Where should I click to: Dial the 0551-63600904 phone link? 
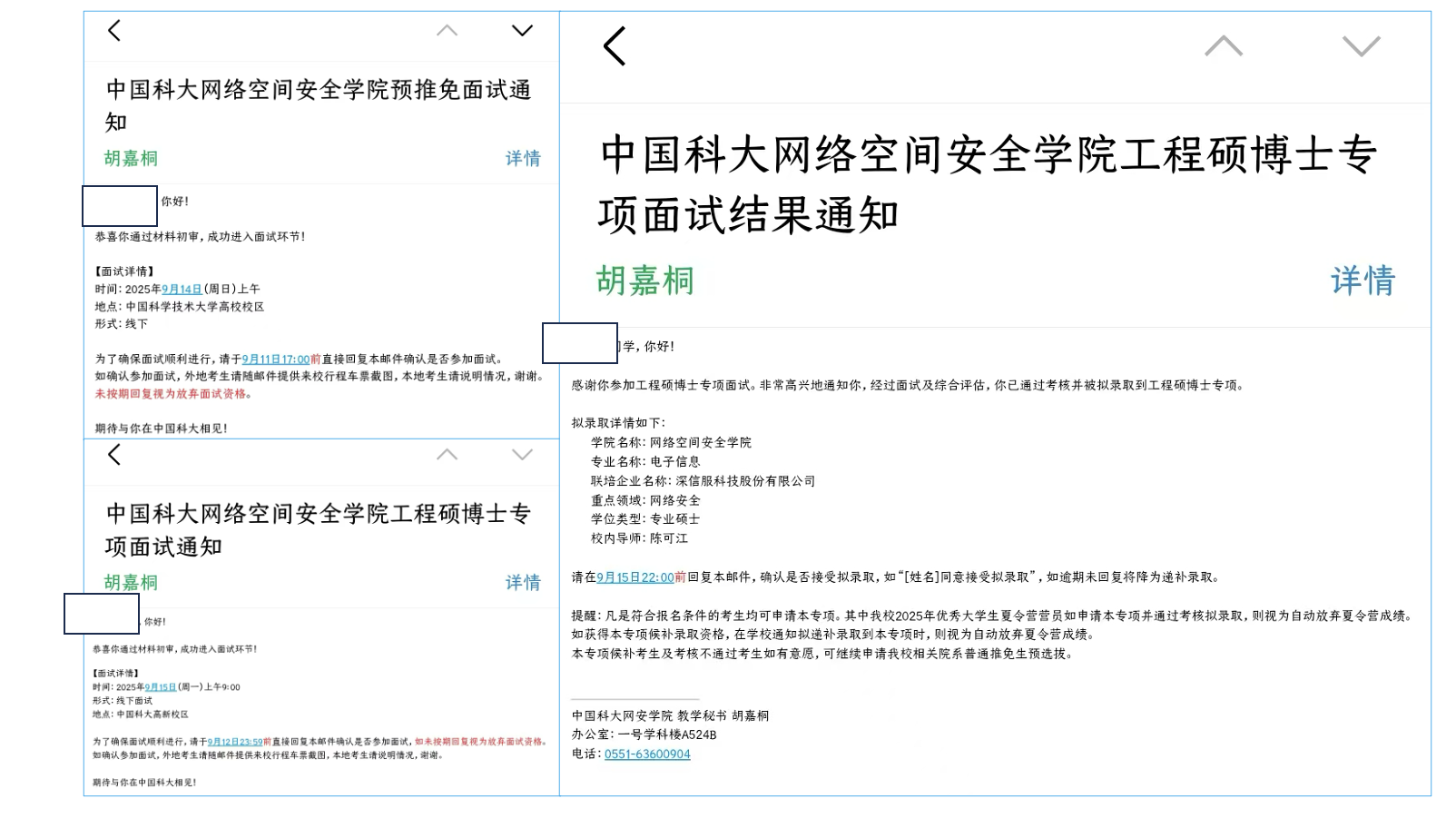click(x=647, y=754)
